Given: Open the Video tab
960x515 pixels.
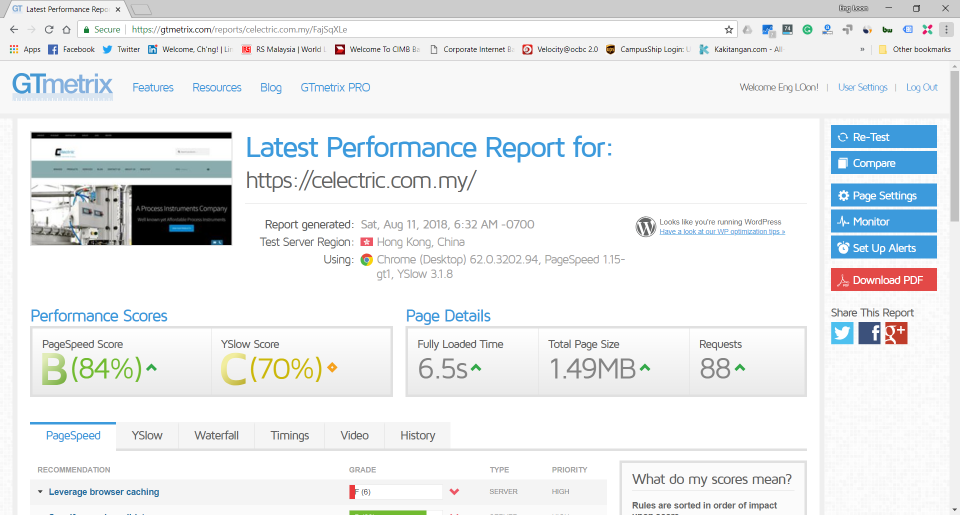Looking at the screenshot, I should pos(354,435).
